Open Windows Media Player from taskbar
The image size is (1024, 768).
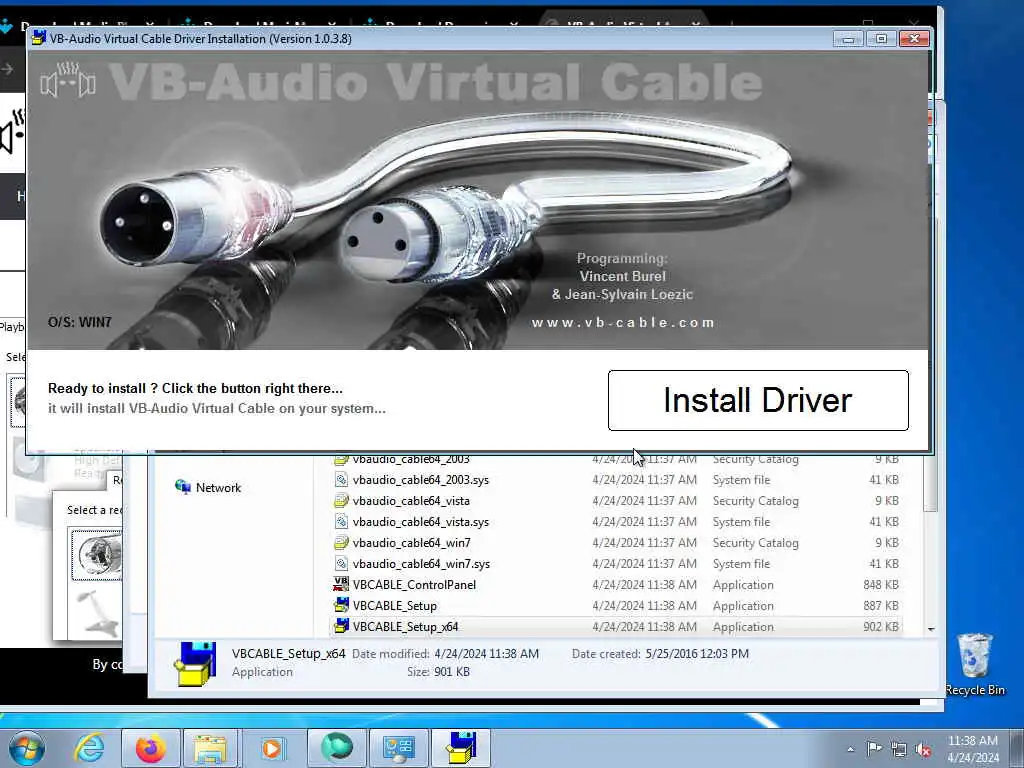point(273,748)
